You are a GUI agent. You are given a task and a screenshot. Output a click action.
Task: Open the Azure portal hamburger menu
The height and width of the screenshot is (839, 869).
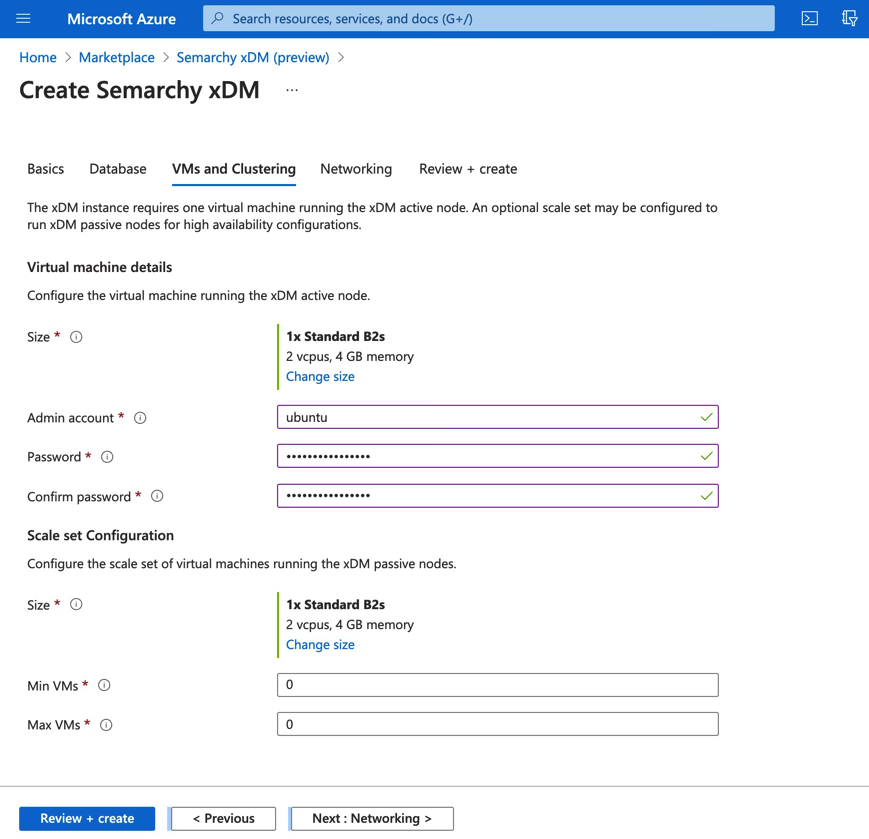coord(24,18)
